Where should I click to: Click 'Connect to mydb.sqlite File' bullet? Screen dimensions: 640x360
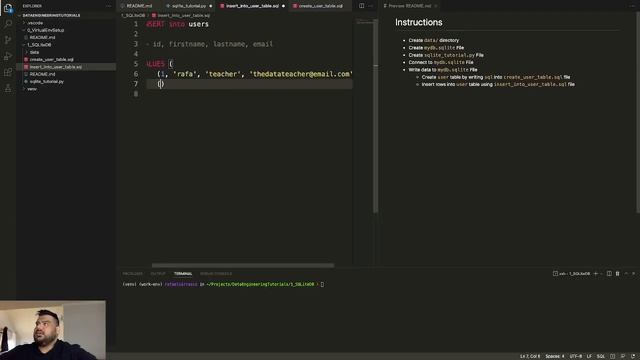pyautogui.click(x=441, y=62)
